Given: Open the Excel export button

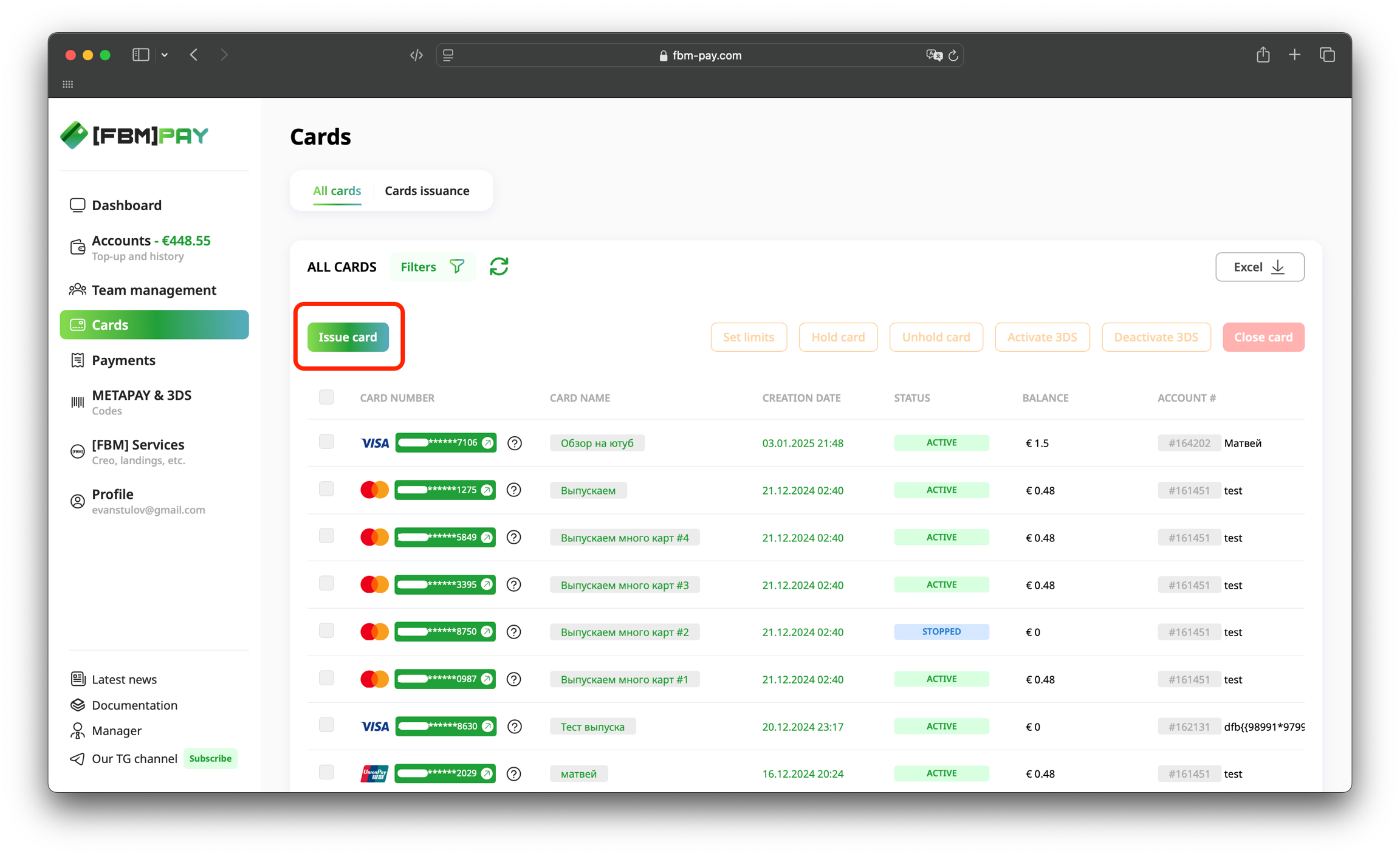Looking at the screenshot, I should 1259,267.
